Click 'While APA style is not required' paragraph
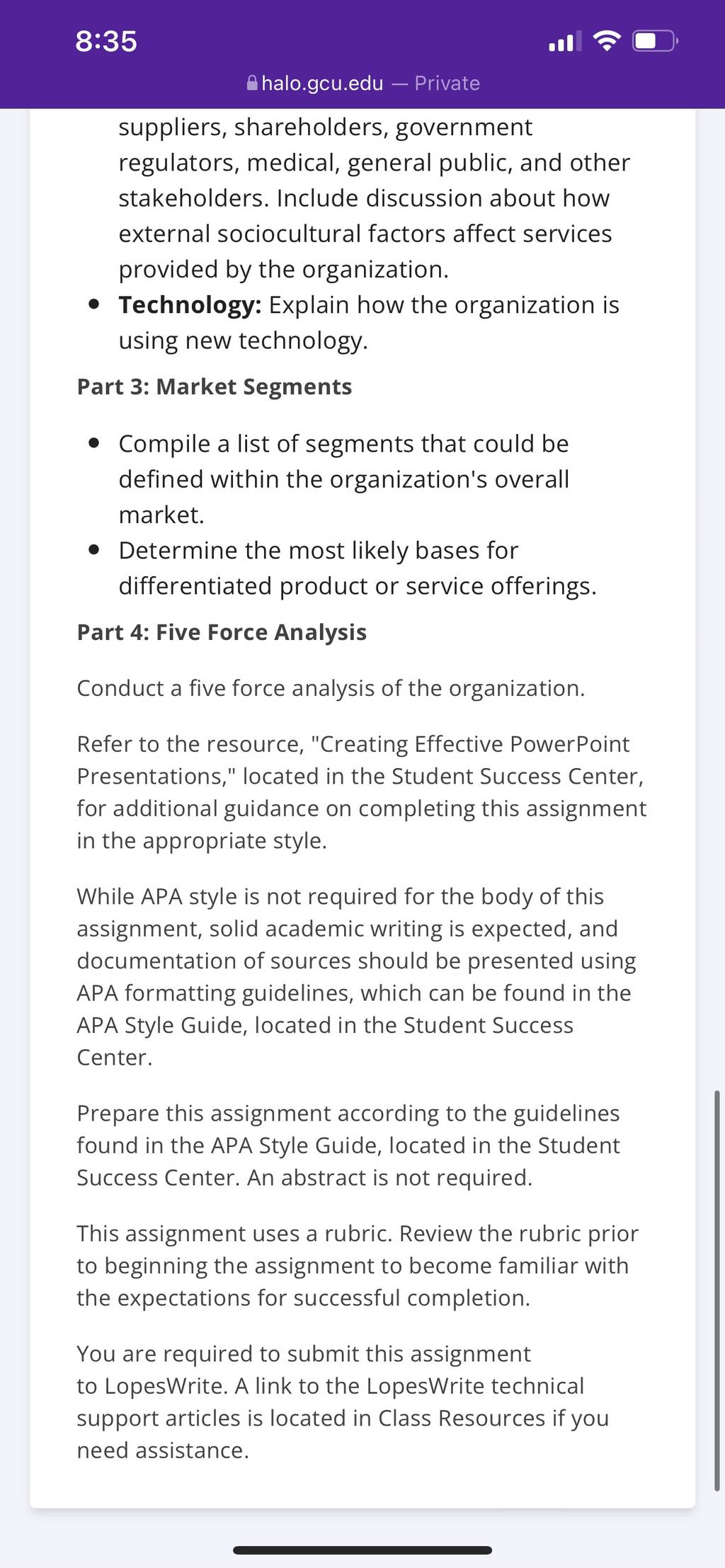This screenshot has height=1568, width=725. pos(356,977)
